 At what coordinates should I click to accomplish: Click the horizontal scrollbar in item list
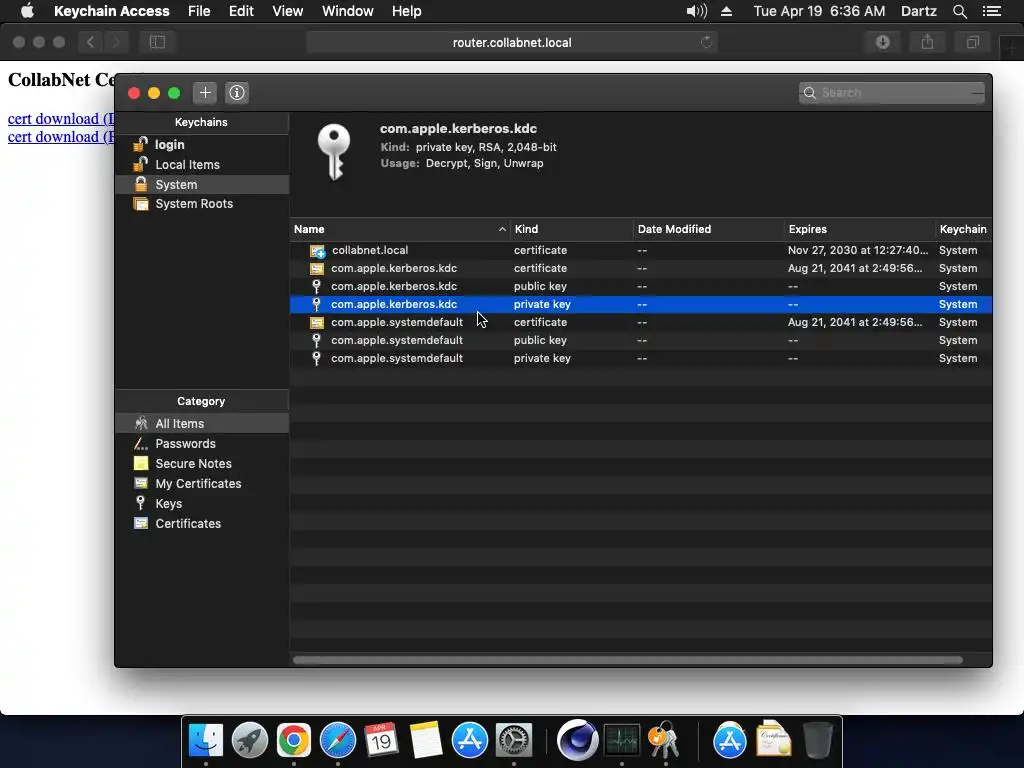tap(628, 660)
